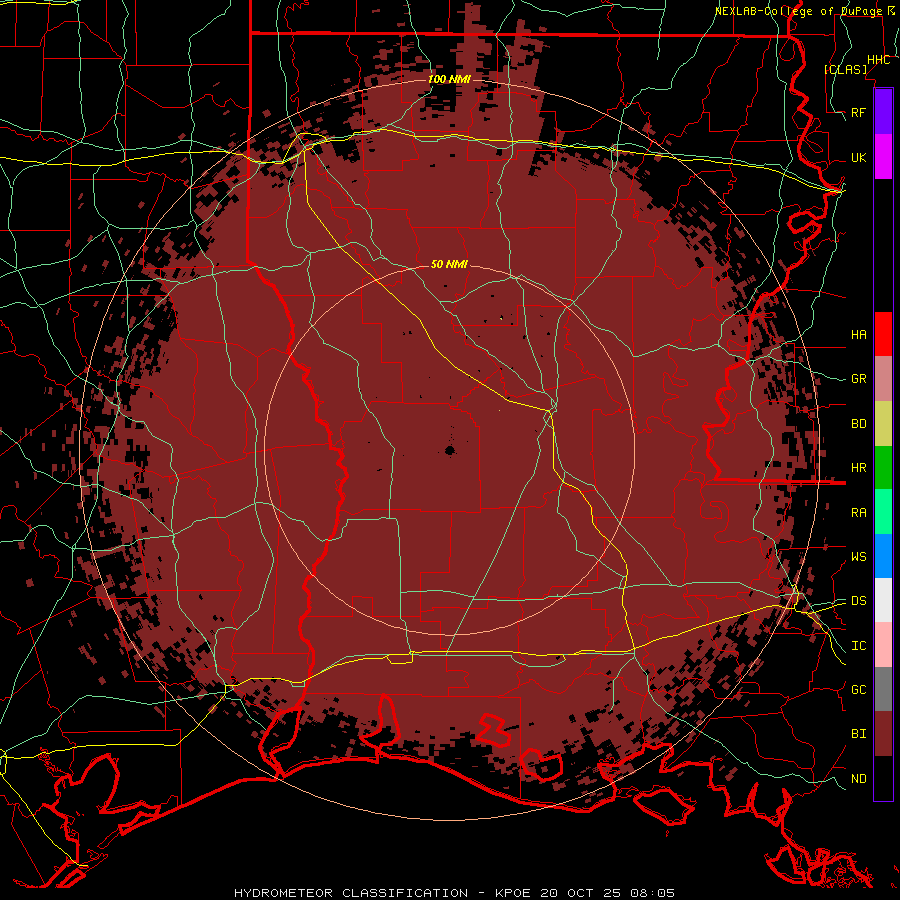Click the RF purple legend swatch
Screen dimensions: 900x900
pos(883,112)
